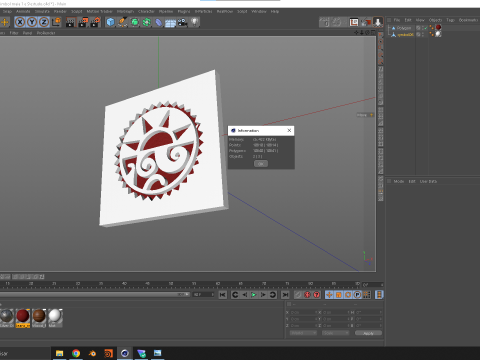Toggle red Autokeying button
The width and height of the screenshot is (480, 360).
tap(316, 295)
